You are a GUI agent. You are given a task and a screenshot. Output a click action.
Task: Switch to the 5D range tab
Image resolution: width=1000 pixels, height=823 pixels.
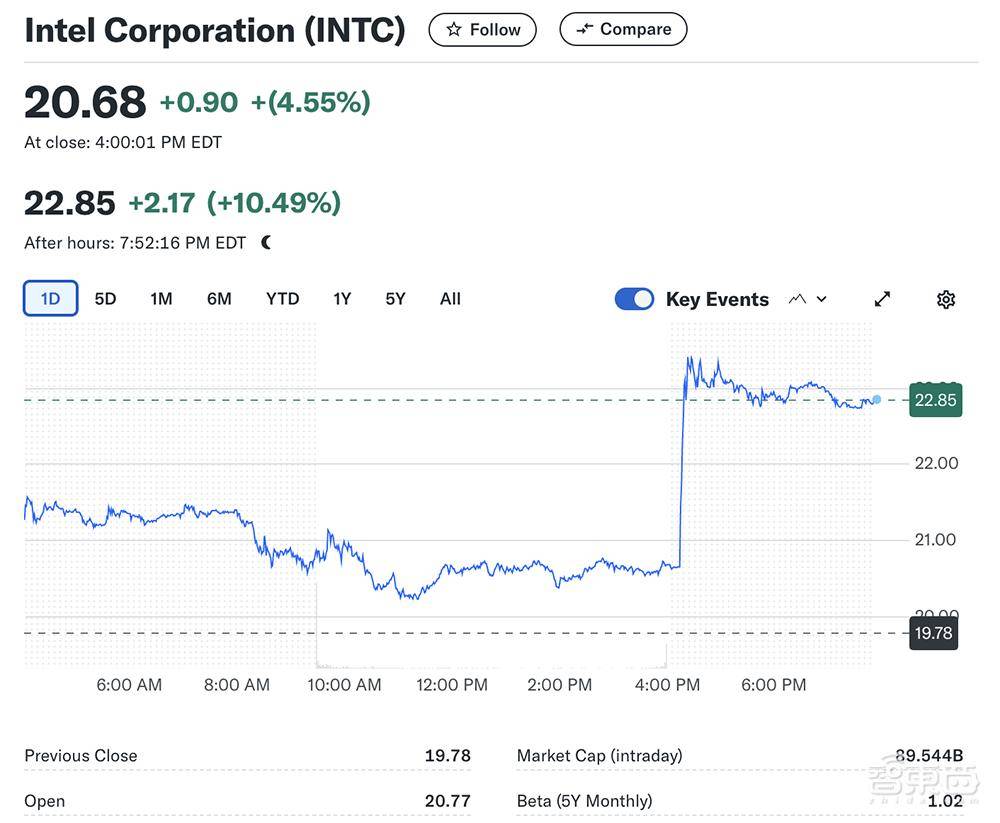[105, 299]
